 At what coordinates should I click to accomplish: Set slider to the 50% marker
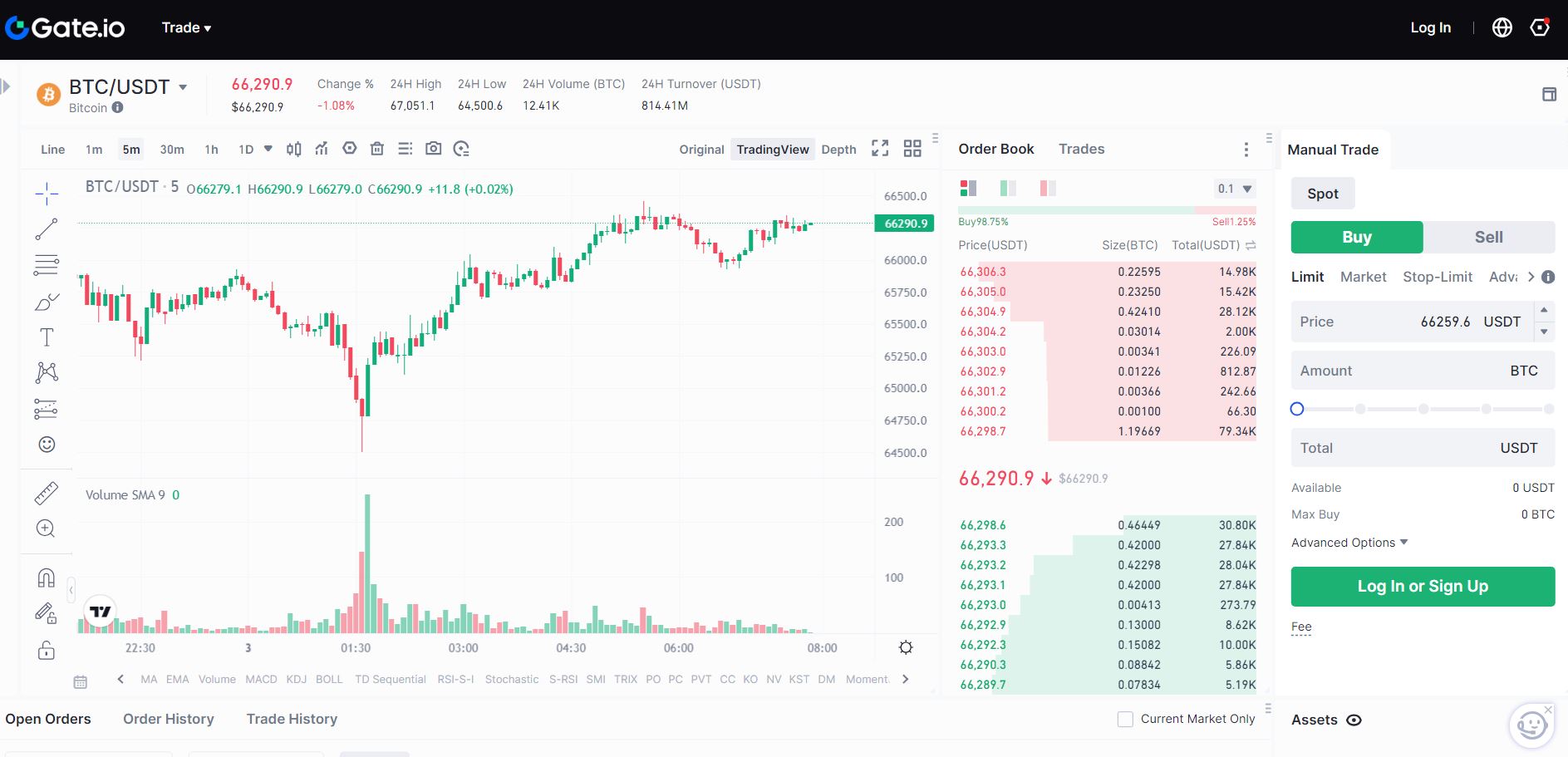tap(1423, 409)
